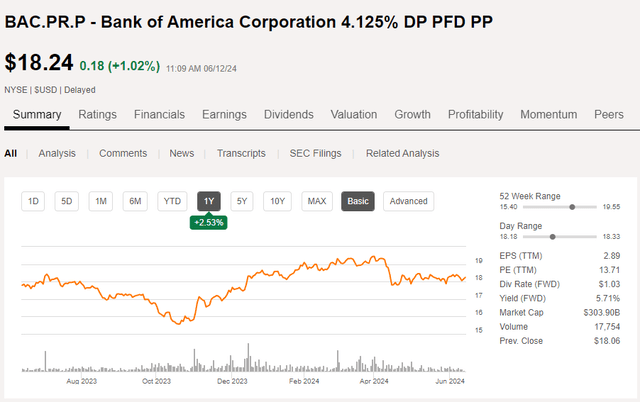This screenshot has width=640, height=402.
Task: Select the 1D chart range
Action: (x=33, y=201)
